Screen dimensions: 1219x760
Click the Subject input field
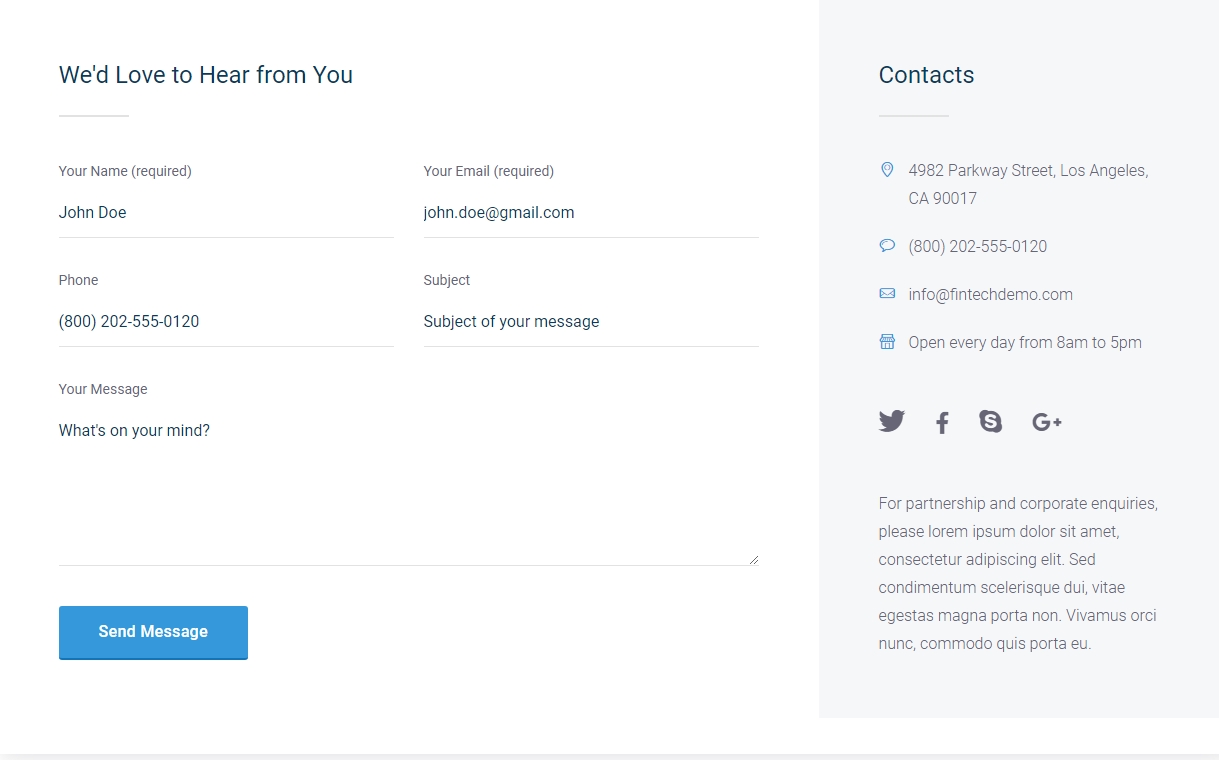pyautogui.click(x=590, y=322)
